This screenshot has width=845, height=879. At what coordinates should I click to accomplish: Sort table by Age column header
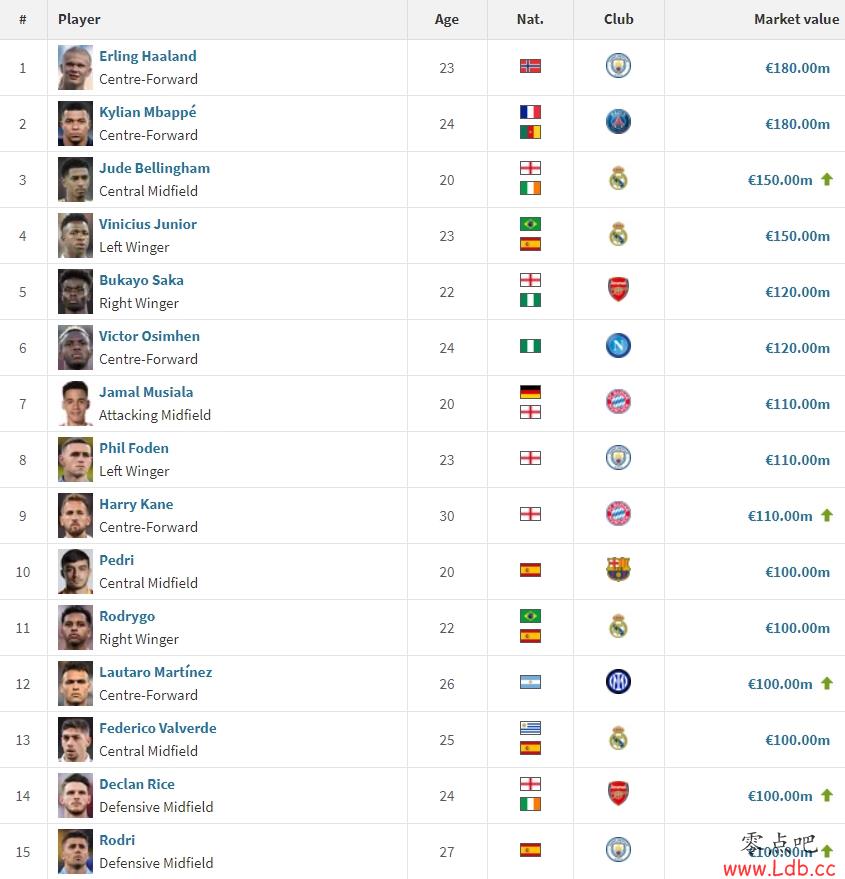(446, 19)
